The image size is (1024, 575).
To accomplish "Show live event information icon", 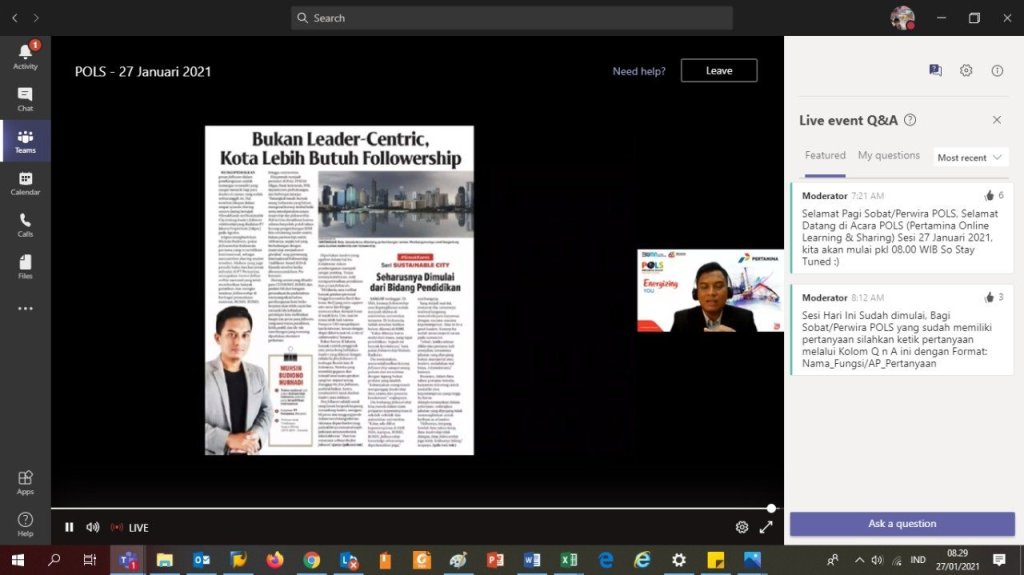I will coord(997,71).
